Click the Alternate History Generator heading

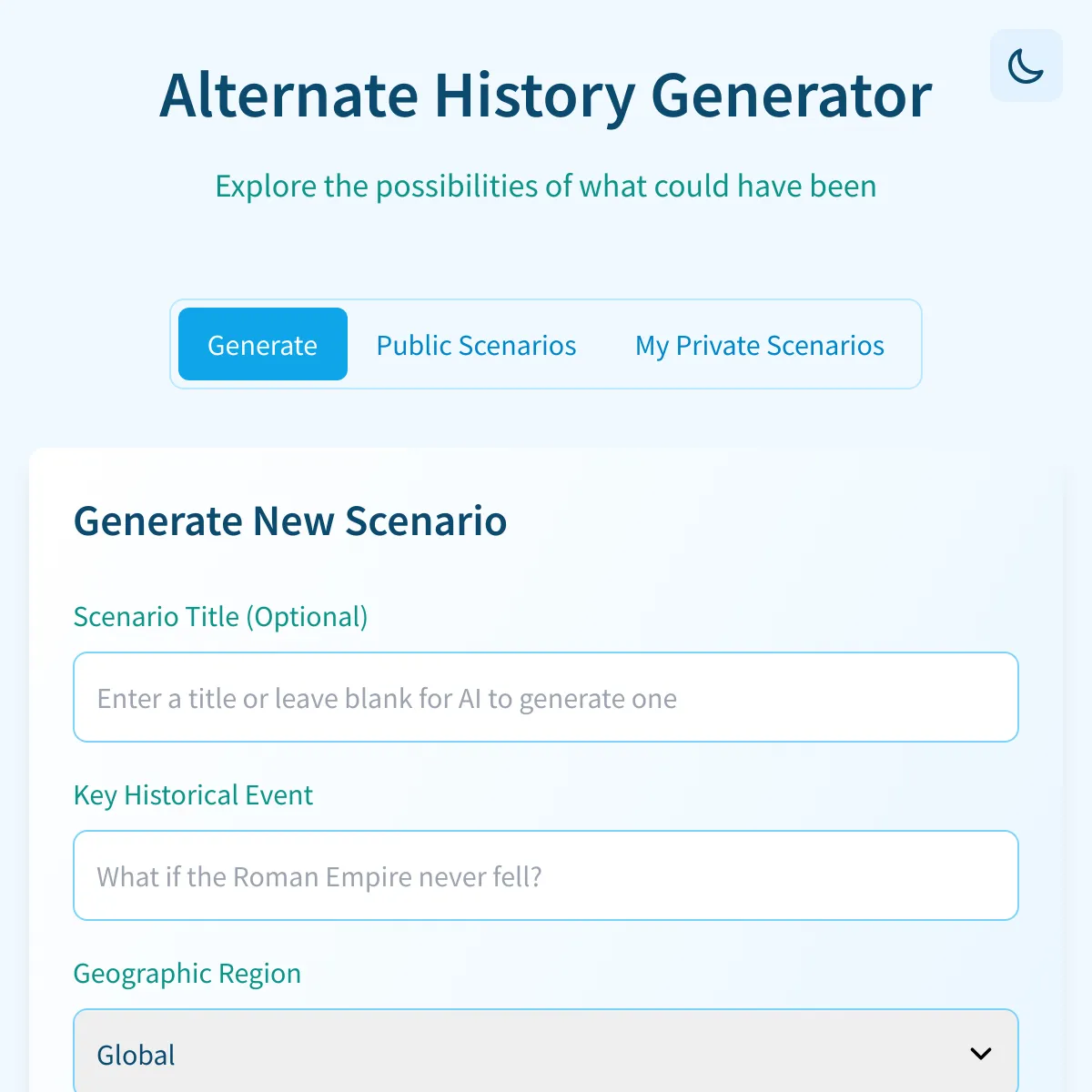546,96
